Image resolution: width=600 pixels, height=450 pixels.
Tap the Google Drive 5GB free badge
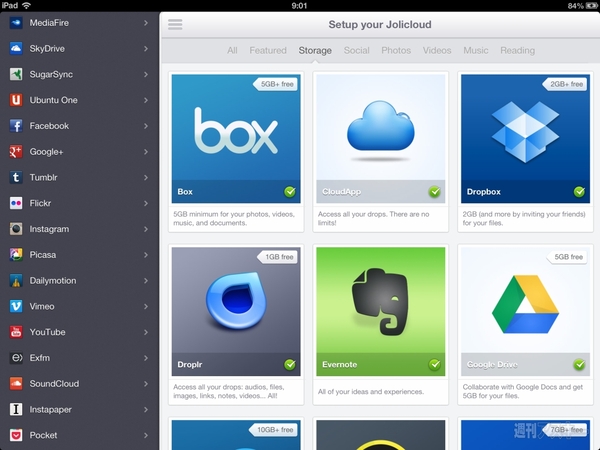pos(567,257)
